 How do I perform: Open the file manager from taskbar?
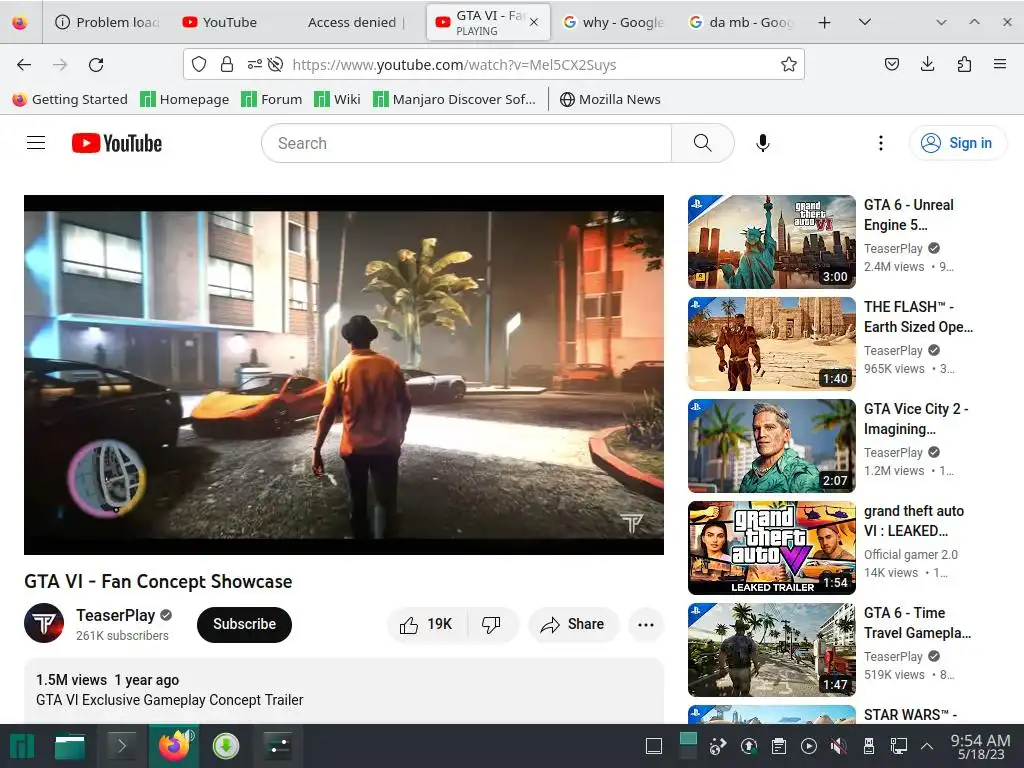click(x=70, y=746)
